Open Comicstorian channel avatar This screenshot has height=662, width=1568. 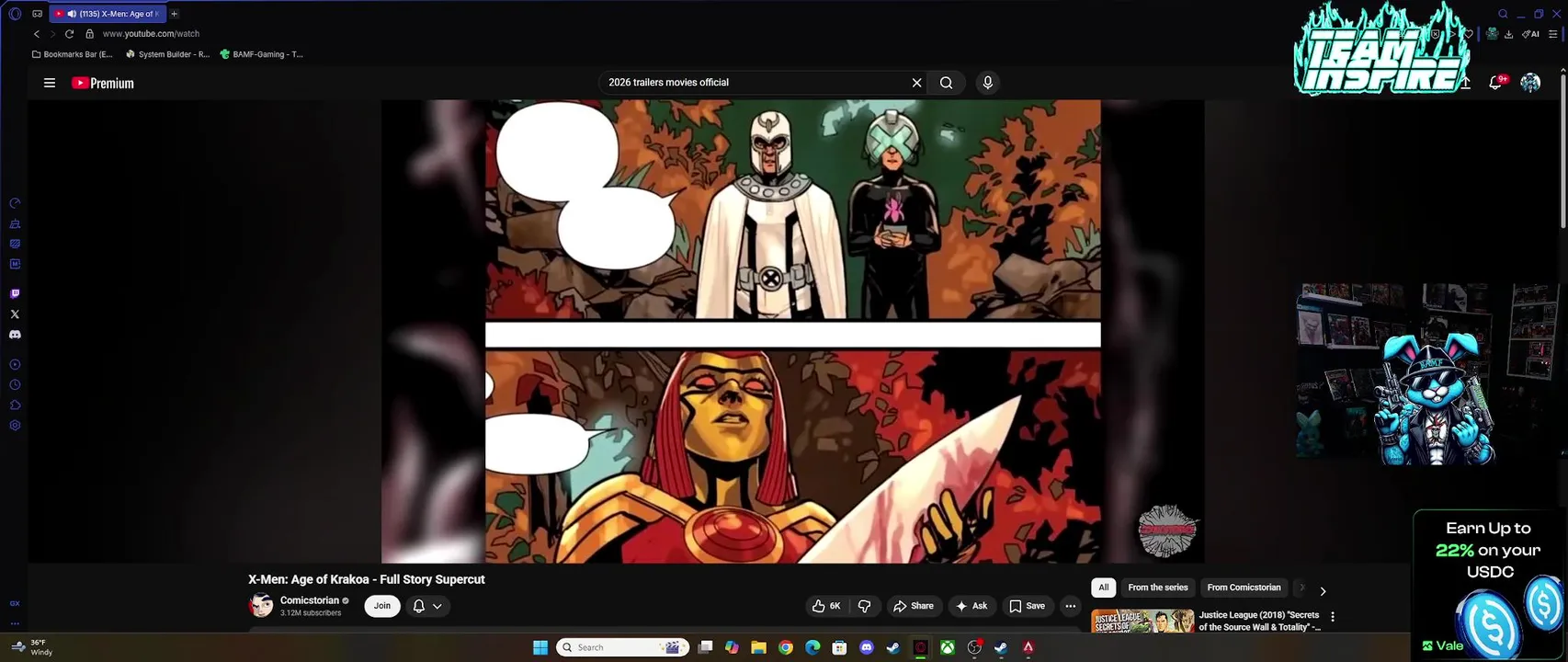pos(261,605)
